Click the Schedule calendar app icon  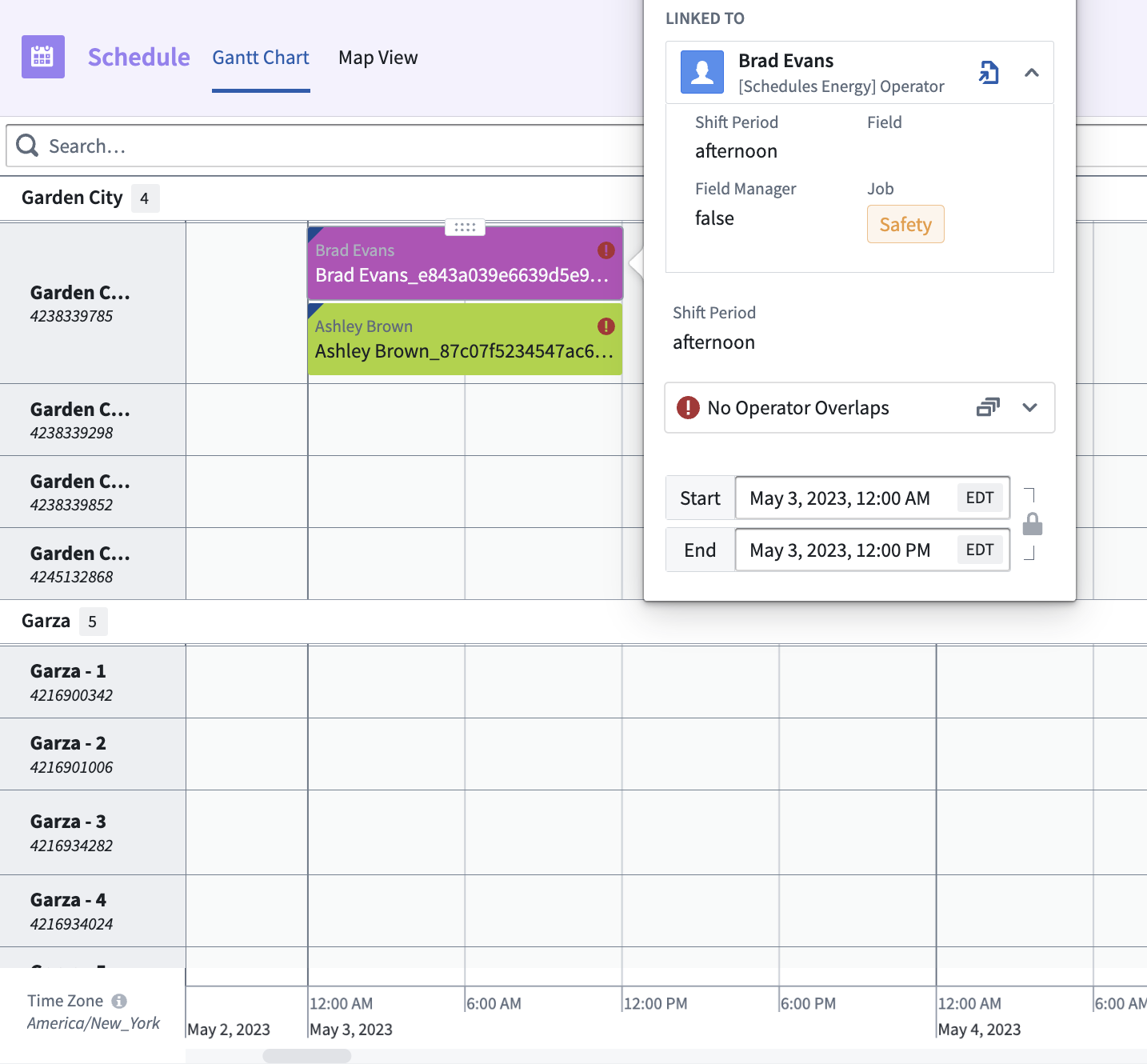tap(43, 57)
